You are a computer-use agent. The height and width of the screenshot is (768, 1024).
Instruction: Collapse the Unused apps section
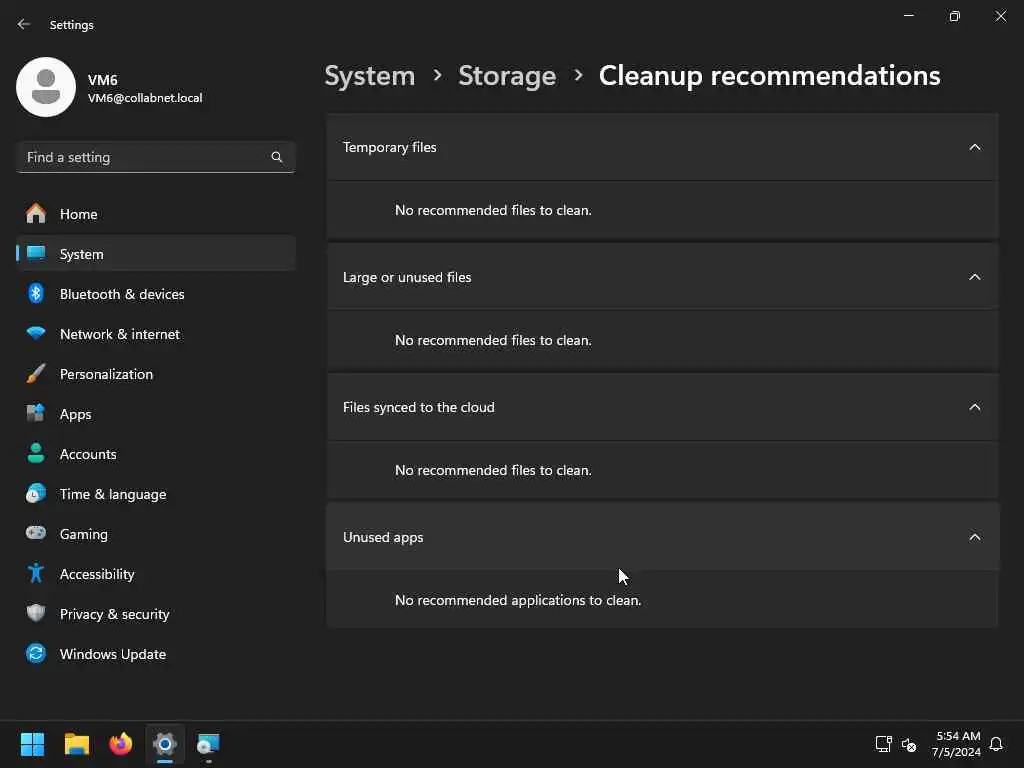[x=975, y=537]
